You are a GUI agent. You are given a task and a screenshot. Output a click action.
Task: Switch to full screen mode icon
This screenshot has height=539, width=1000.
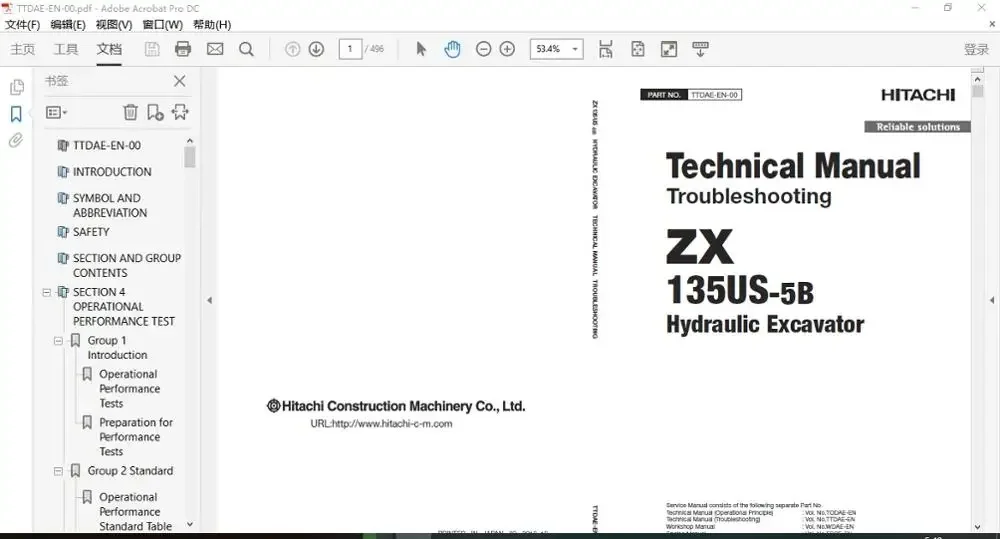[x=669, y=49]
